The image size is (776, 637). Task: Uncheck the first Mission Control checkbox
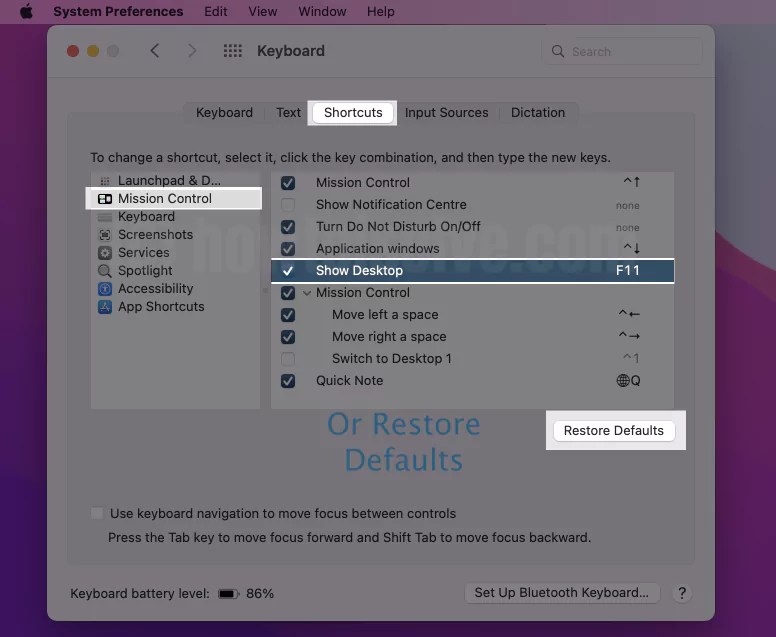[288, 183]
